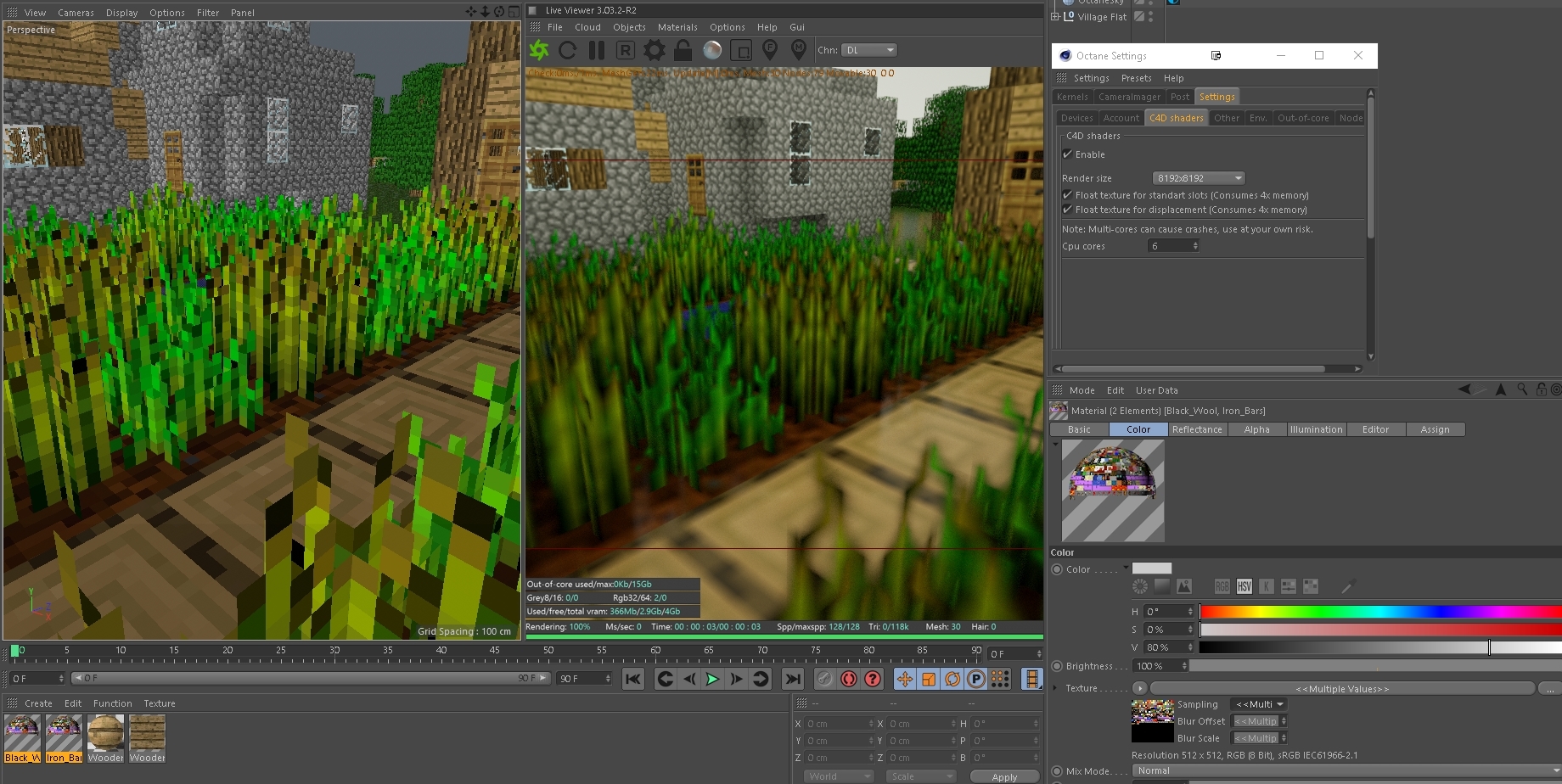Click the clay mode sphere icon

click(712, 50)
